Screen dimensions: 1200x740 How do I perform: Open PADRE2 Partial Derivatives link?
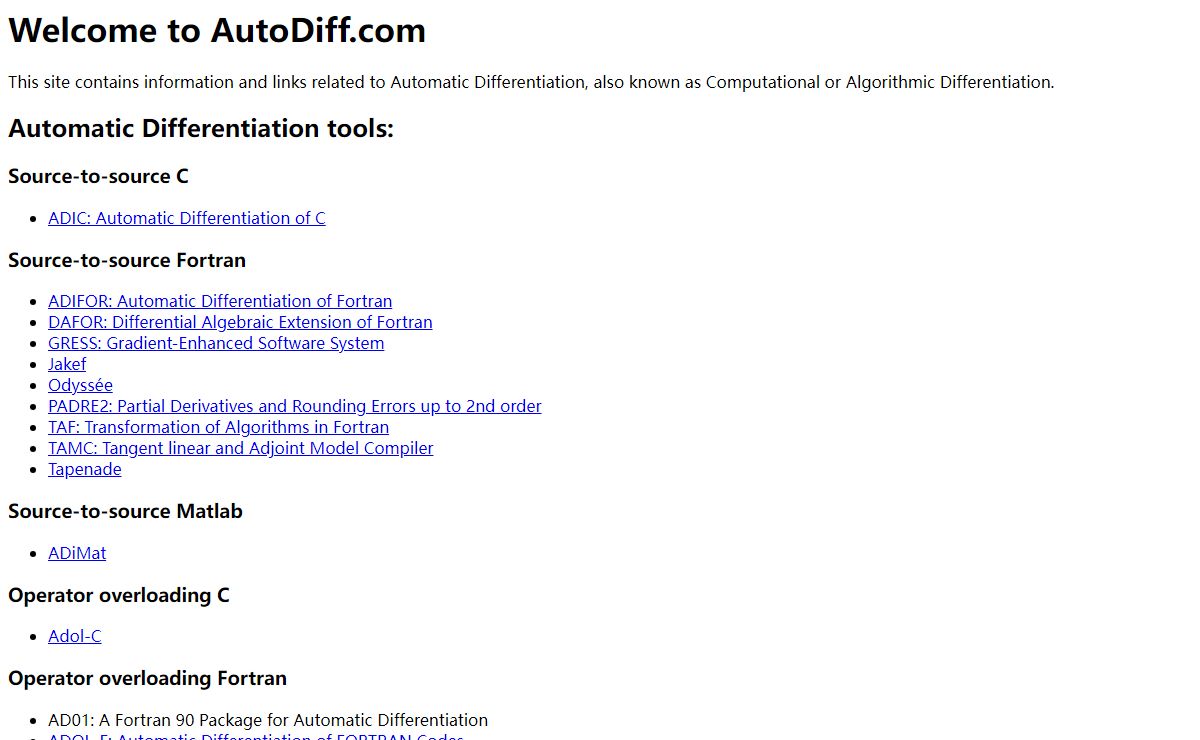(295, 406)
